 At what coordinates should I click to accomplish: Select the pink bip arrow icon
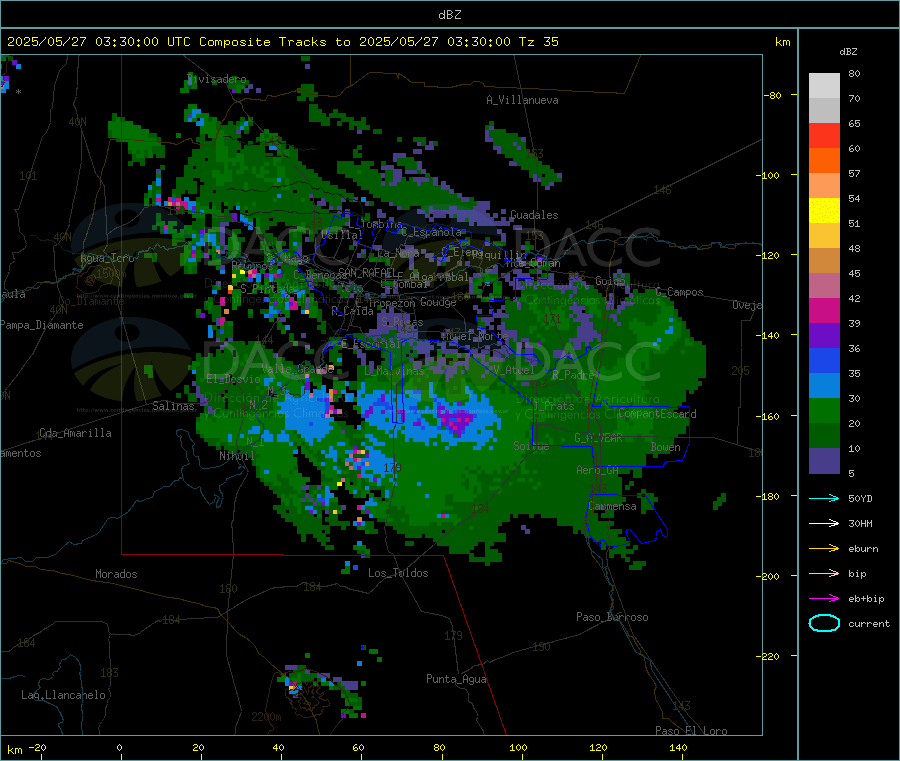[824, 573]
